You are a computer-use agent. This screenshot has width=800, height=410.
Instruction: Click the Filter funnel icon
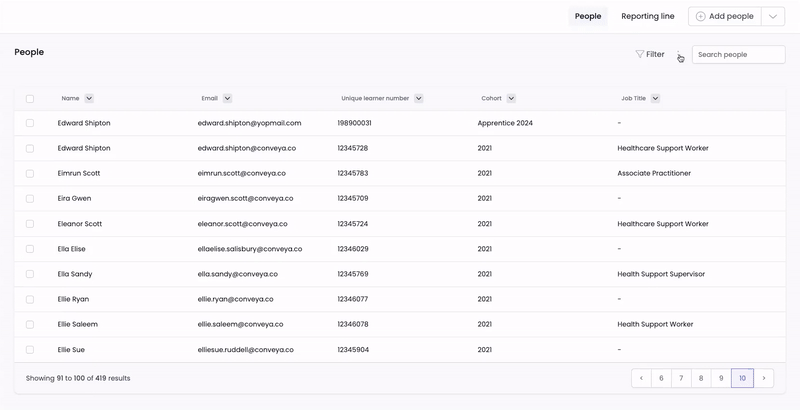[x=640, y=55]
